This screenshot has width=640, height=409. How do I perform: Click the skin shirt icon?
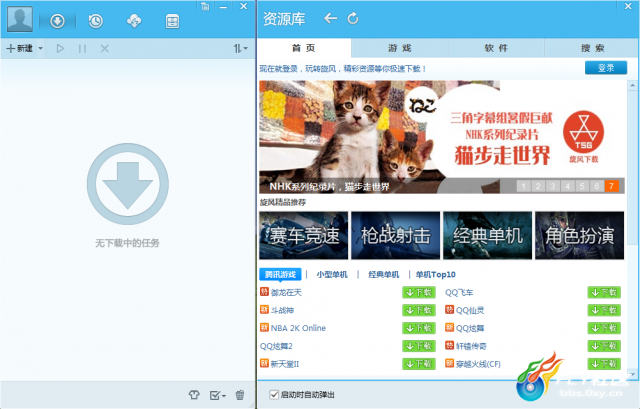(194, 395)
